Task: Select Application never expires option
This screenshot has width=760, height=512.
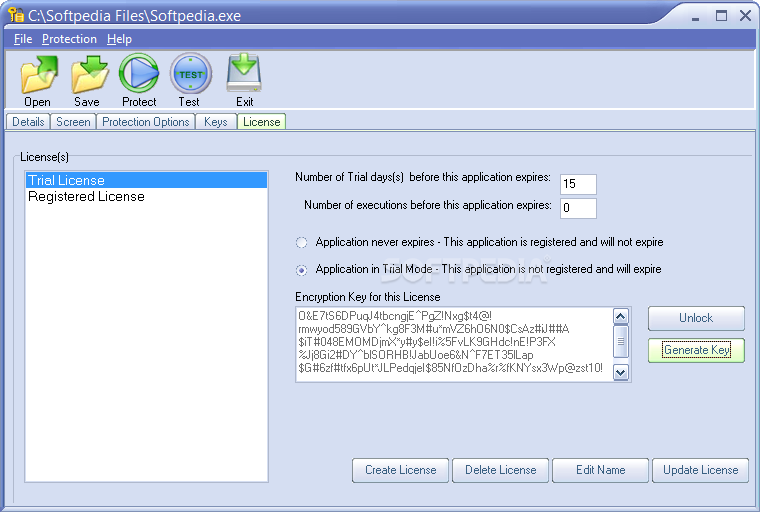Action: [x=301, y=242]
